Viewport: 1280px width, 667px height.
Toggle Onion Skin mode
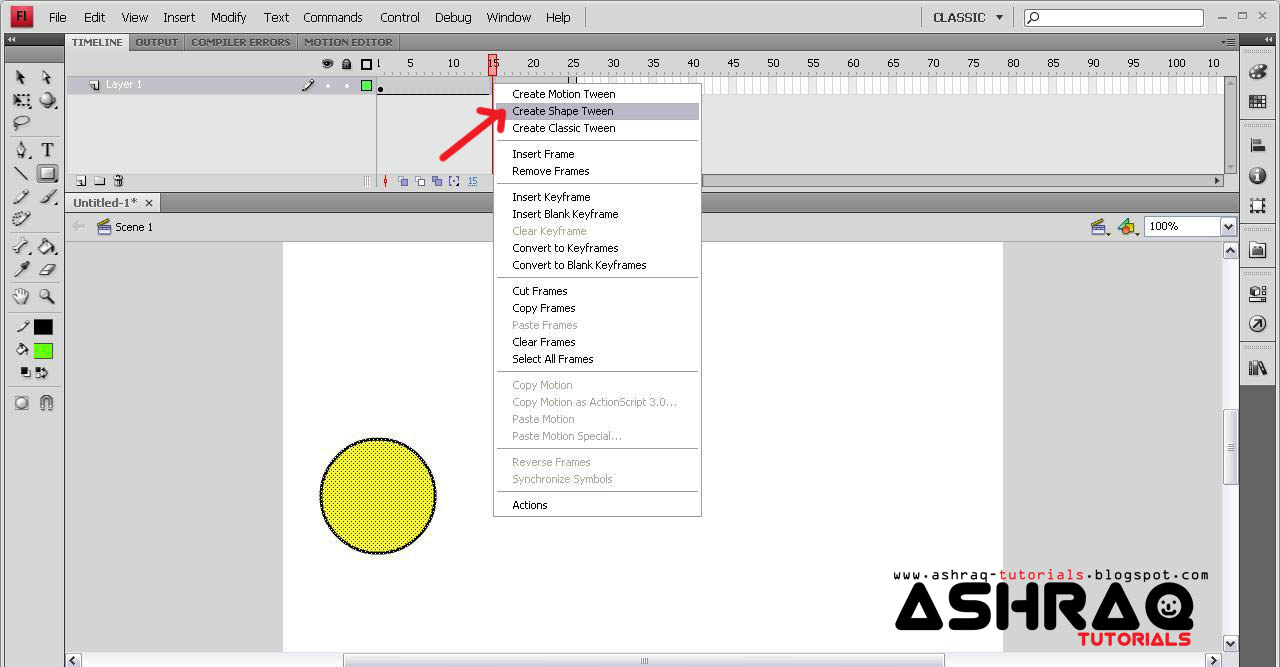coord(404,181)
